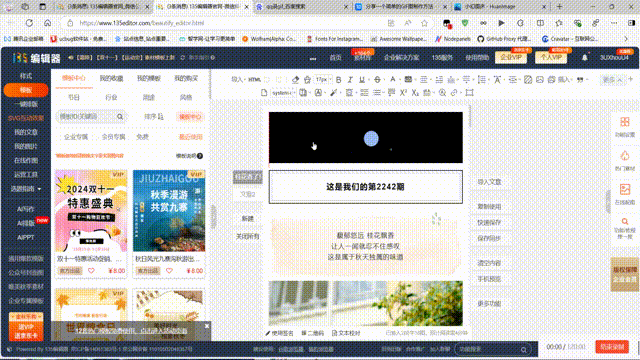Click the 企业VIP button

point(511,58)
